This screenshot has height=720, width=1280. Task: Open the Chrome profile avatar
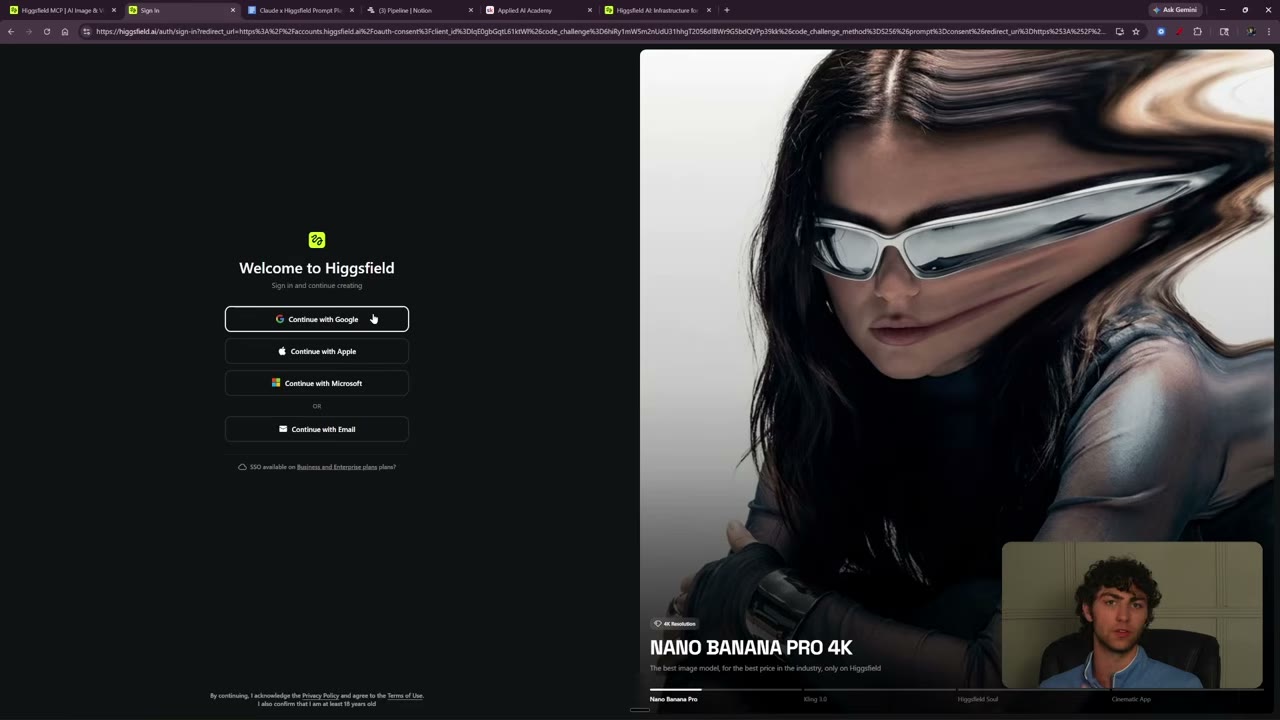[1251, 31]
